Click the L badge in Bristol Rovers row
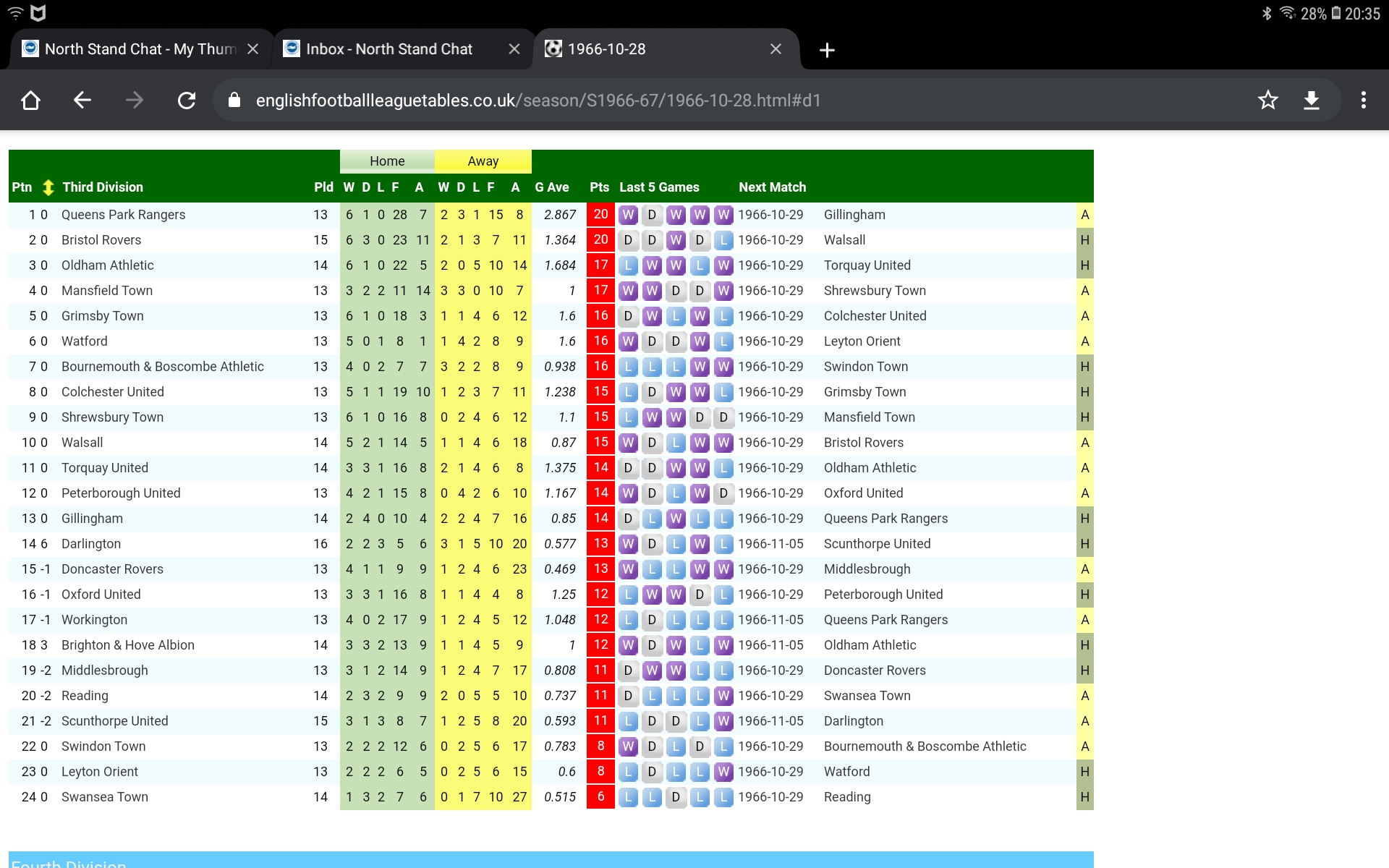Screen dimensions: 1389x868 pos(723,240)
